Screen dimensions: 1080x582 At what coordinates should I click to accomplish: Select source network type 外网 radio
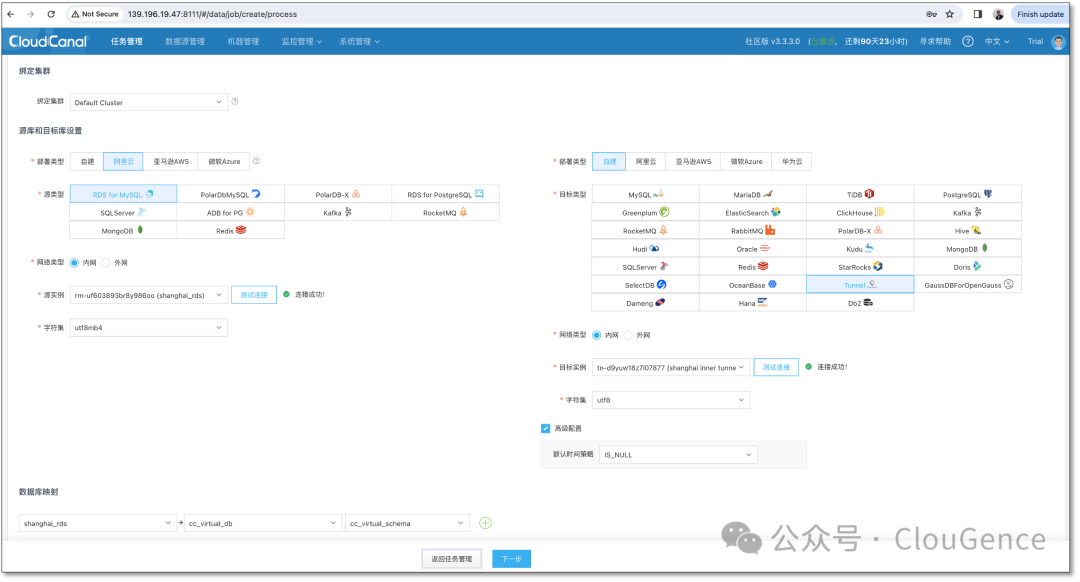coord(105,262)
